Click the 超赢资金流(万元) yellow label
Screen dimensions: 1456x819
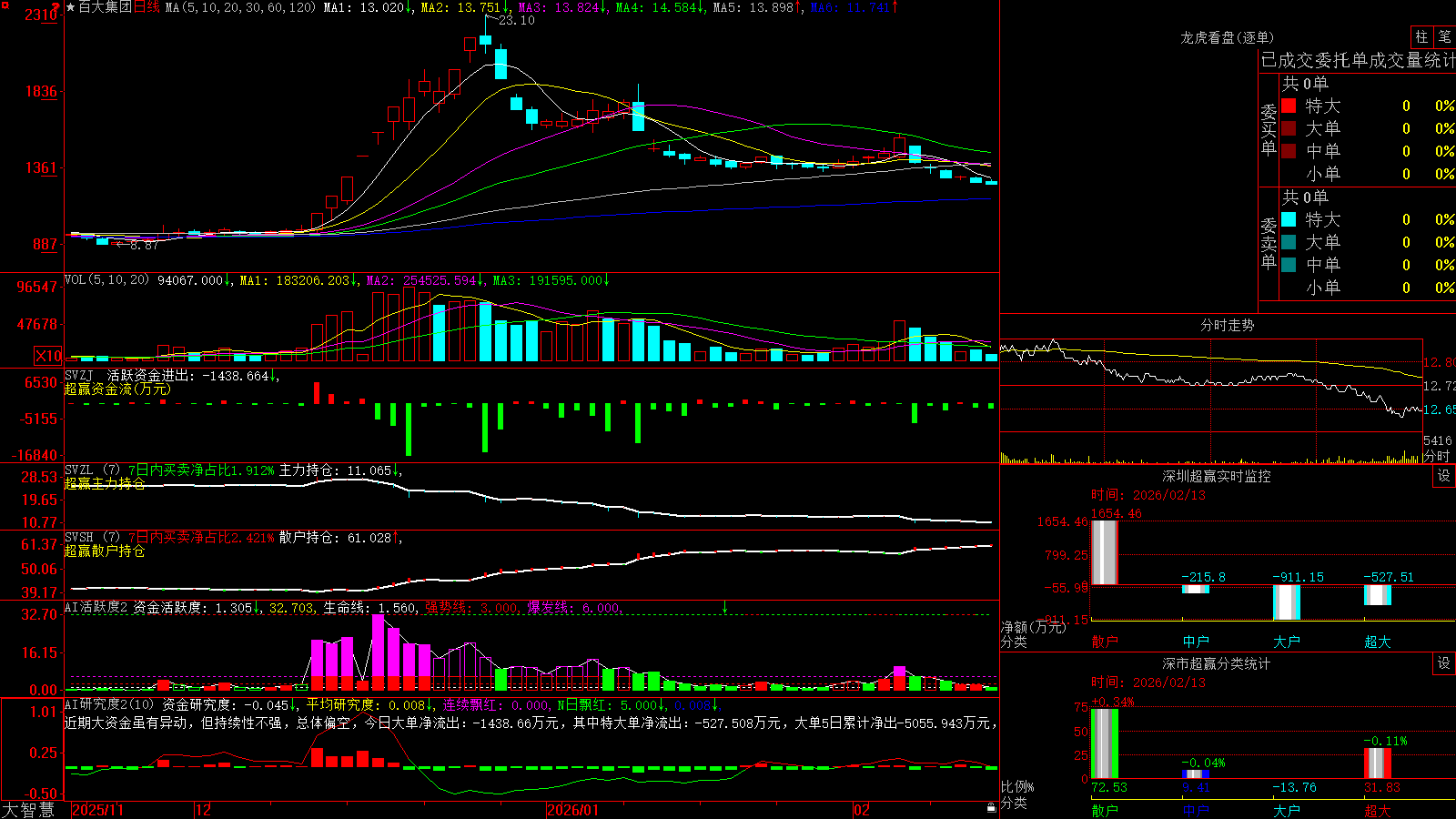[117, 389]
